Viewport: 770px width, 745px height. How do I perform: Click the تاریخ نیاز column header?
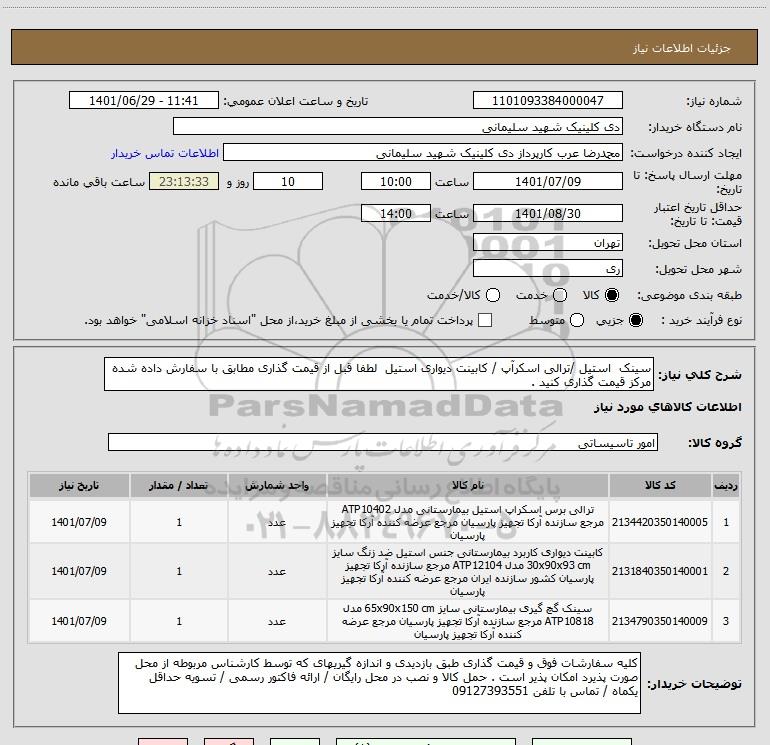pyautogui.click(x=79, y=486)
